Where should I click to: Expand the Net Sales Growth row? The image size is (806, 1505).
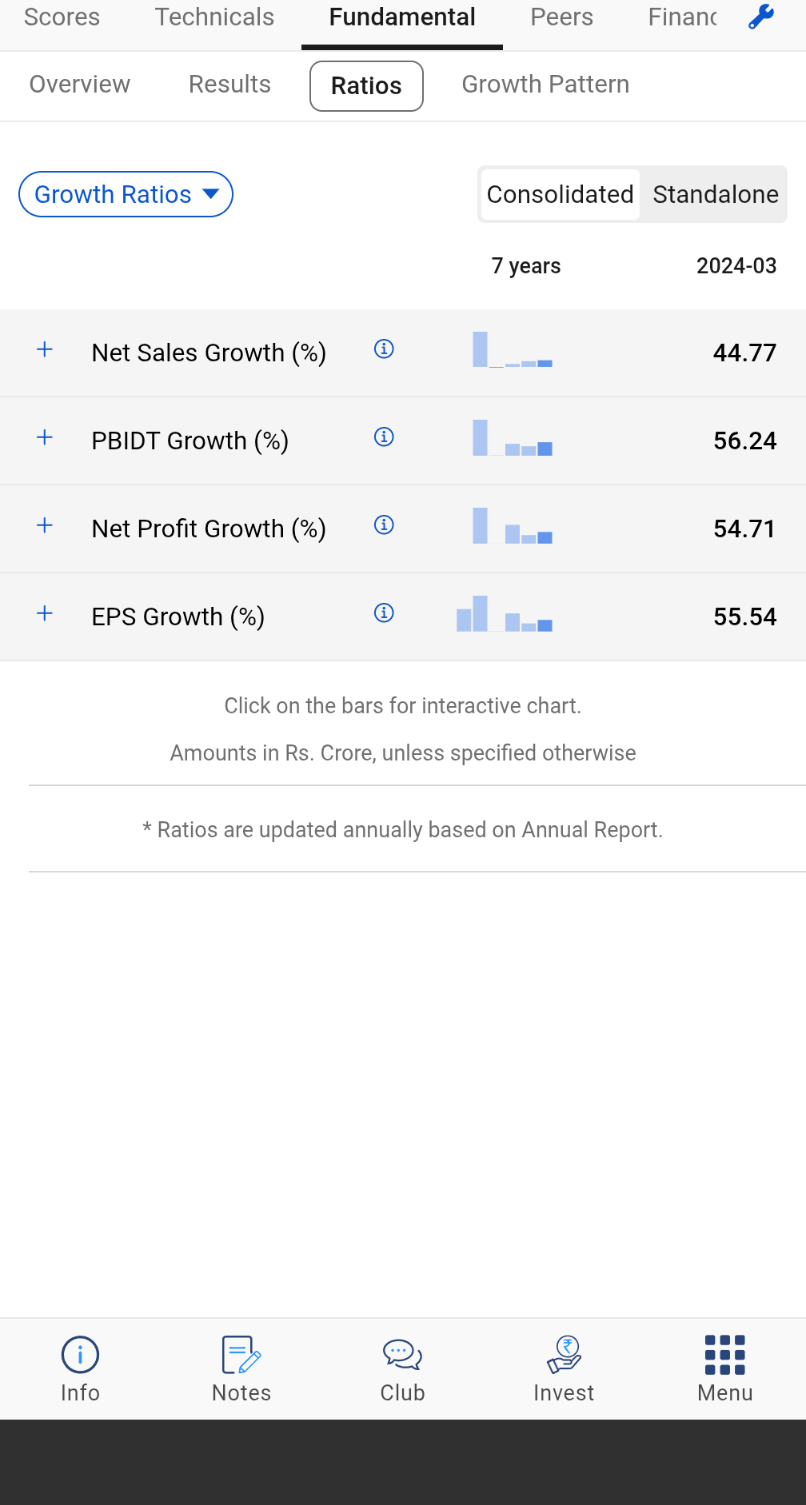45,350
